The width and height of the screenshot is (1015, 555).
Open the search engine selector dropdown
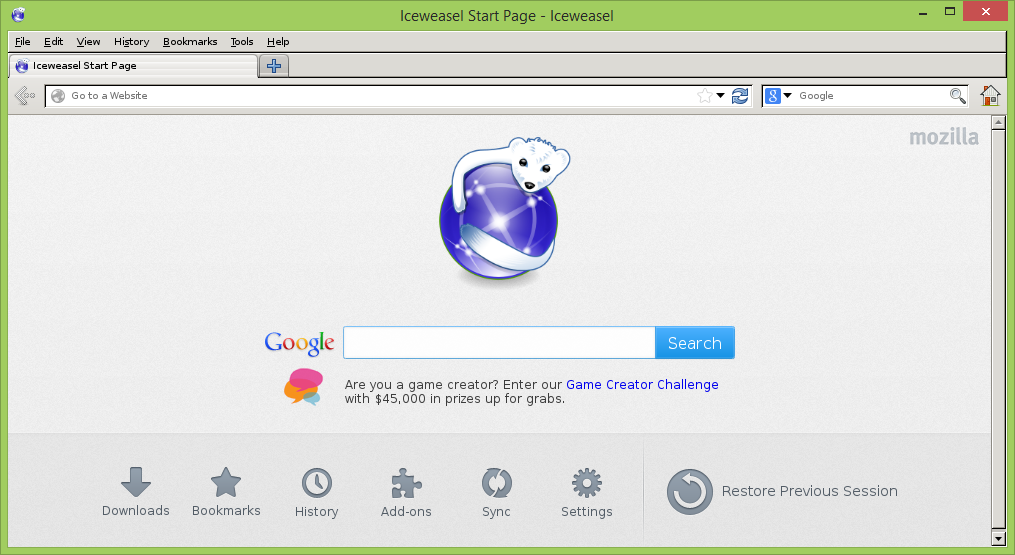point(787,96)
